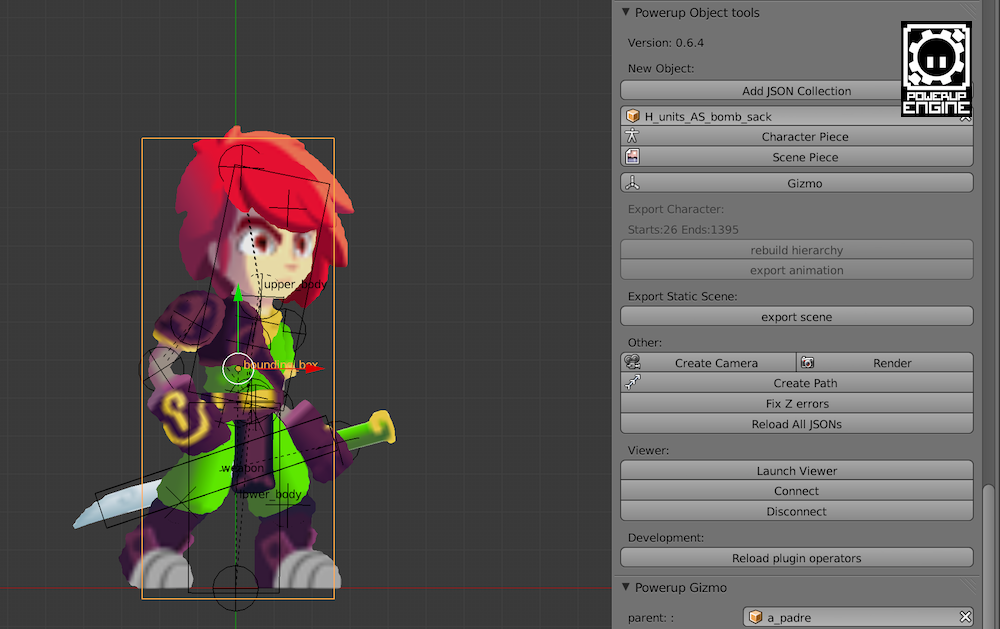Select the a_padre parent name field
This screenshot has height=629, width=1000.
[x=858, y=617]
